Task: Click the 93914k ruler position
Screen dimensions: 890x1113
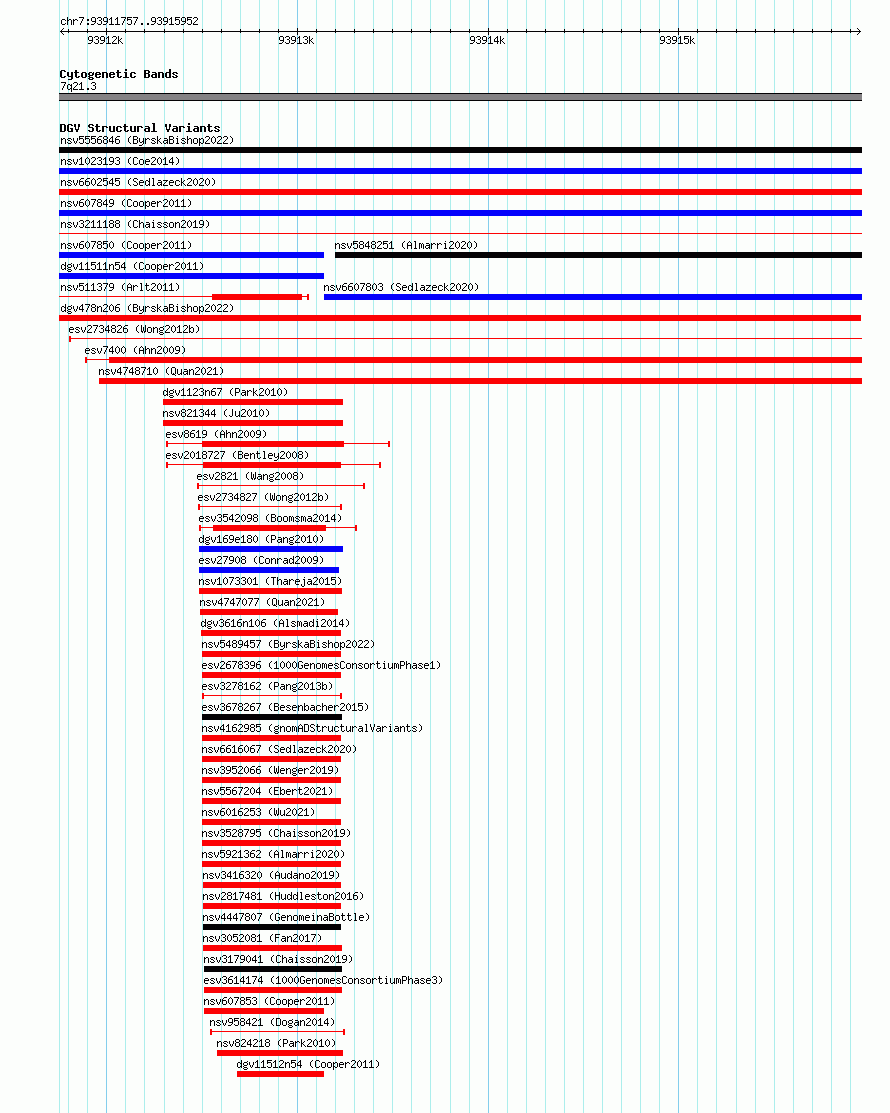Action: point(488,40)
